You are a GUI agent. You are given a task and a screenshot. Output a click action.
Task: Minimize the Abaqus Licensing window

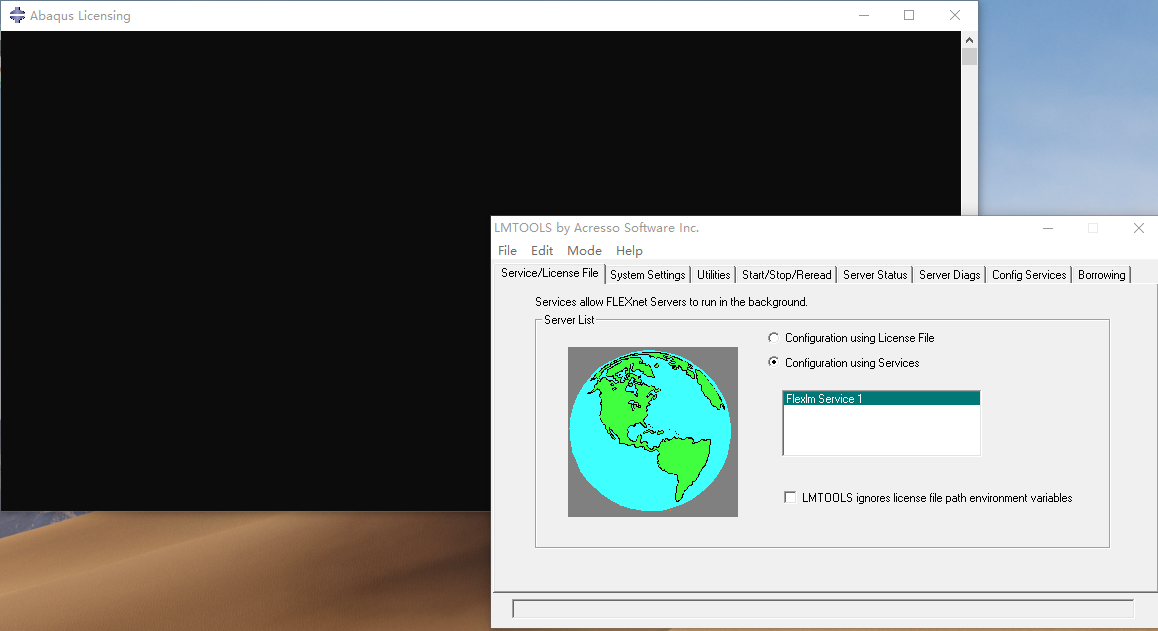tap(862, 16)
